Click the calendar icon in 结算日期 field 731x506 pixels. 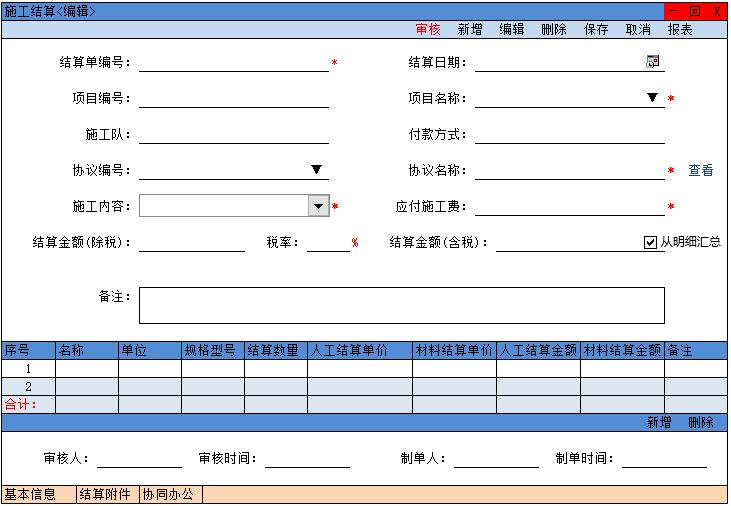tap(652, 62)
